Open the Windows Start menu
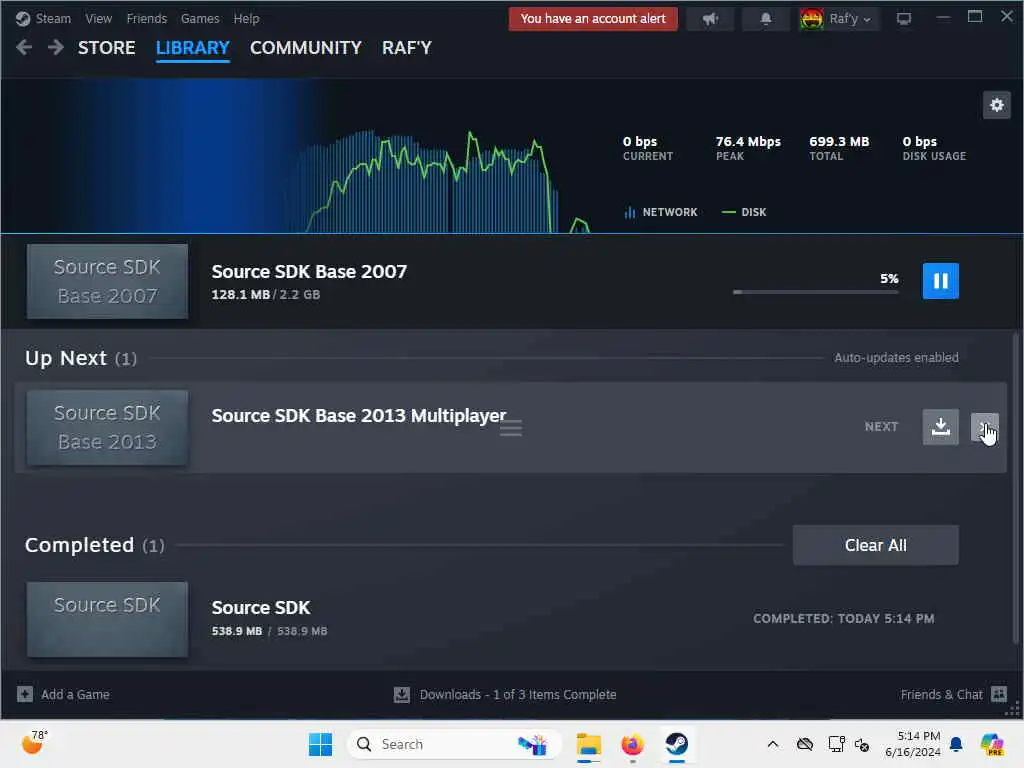This screenshot has height=768, width=1024. pos(320,744)
